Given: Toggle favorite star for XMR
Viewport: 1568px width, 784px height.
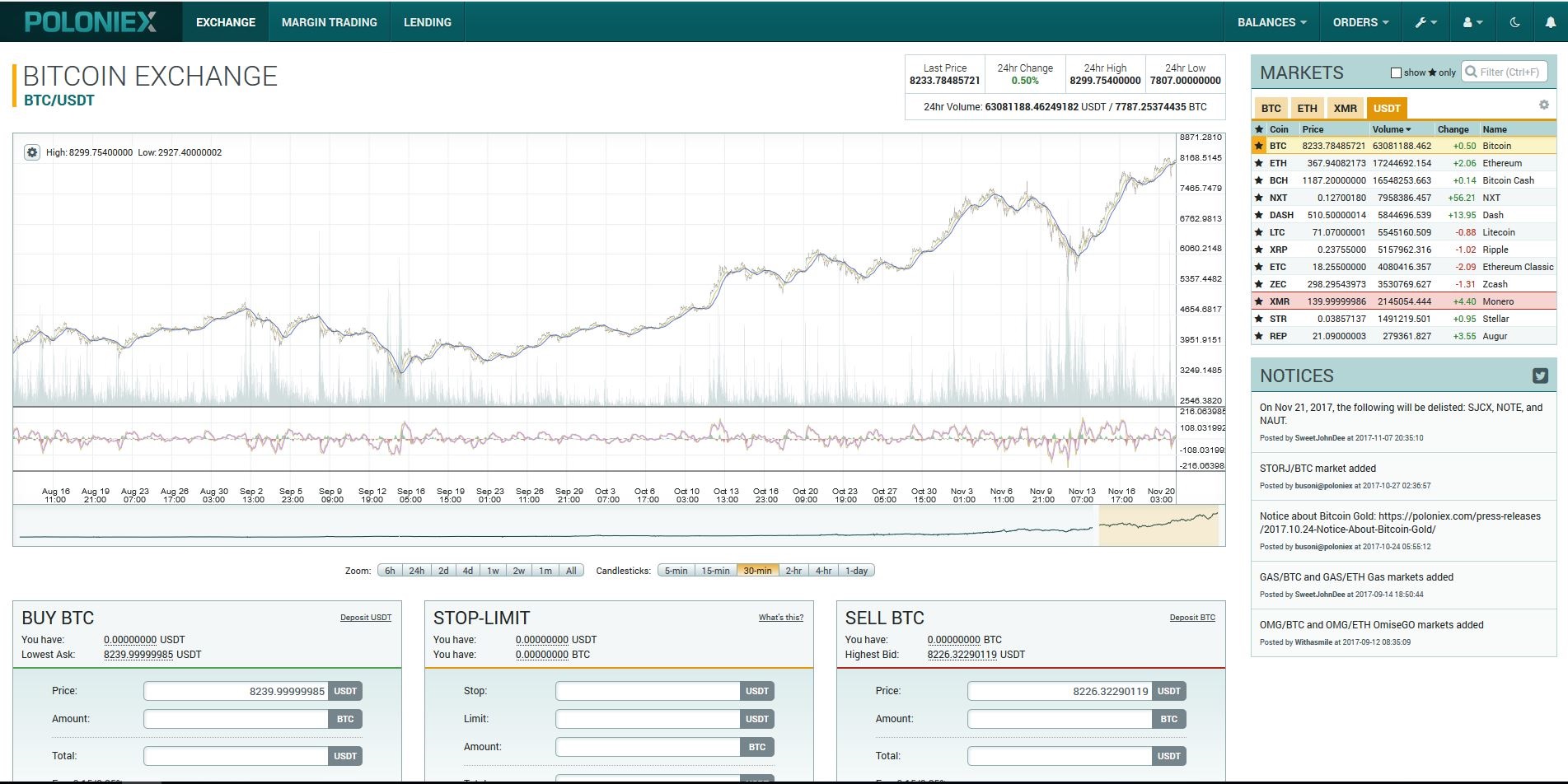Looking at the screenshot, I should (1258, 301).
